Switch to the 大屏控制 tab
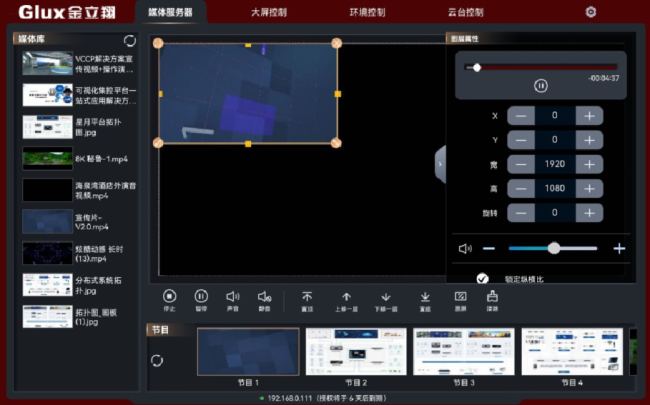Image resolution: width=650 pixels, height=405 pixels. pos(270,12)
